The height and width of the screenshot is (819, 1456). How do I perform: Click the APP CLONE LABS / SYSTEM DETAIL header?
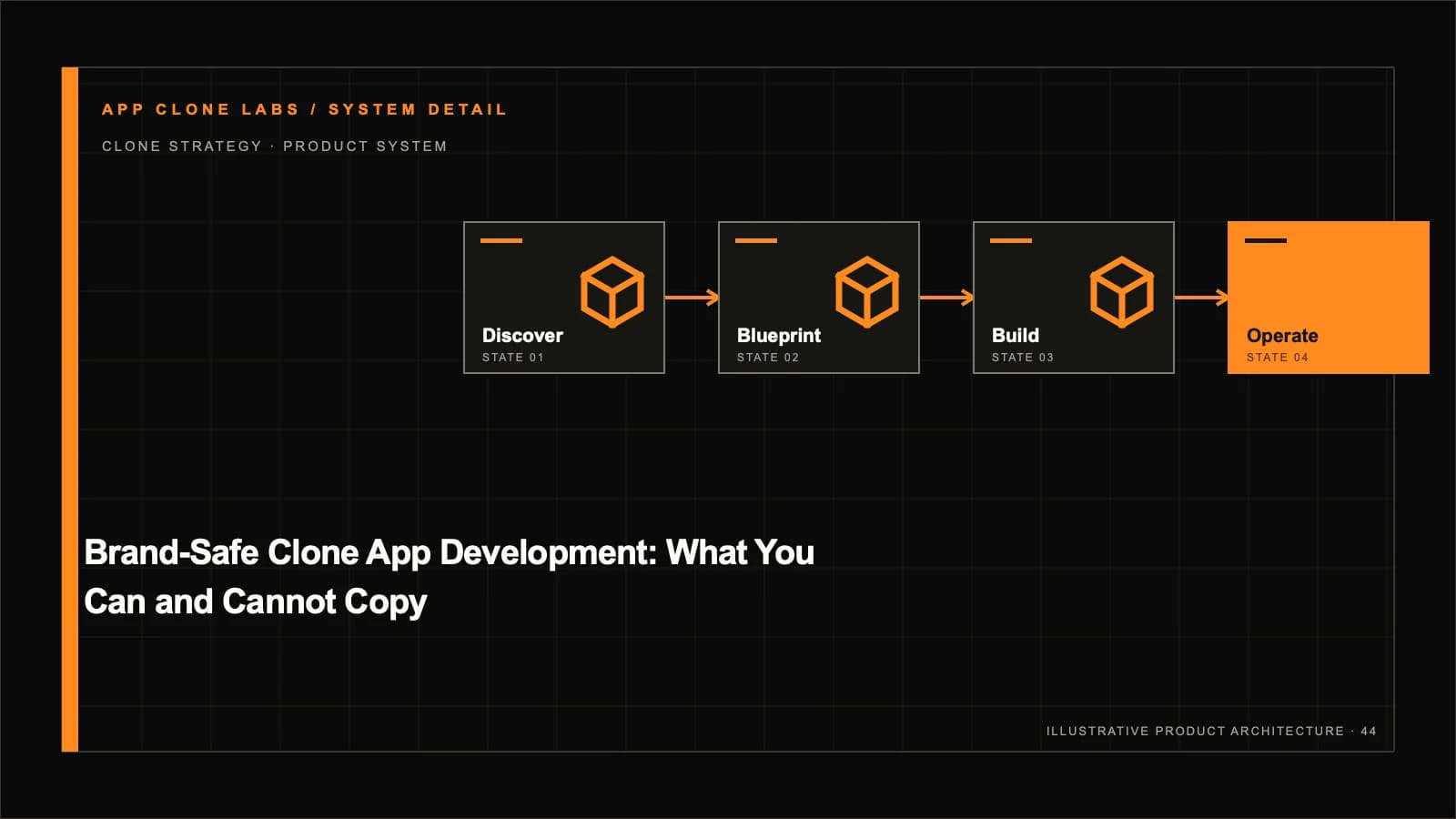tap(304, 109)
